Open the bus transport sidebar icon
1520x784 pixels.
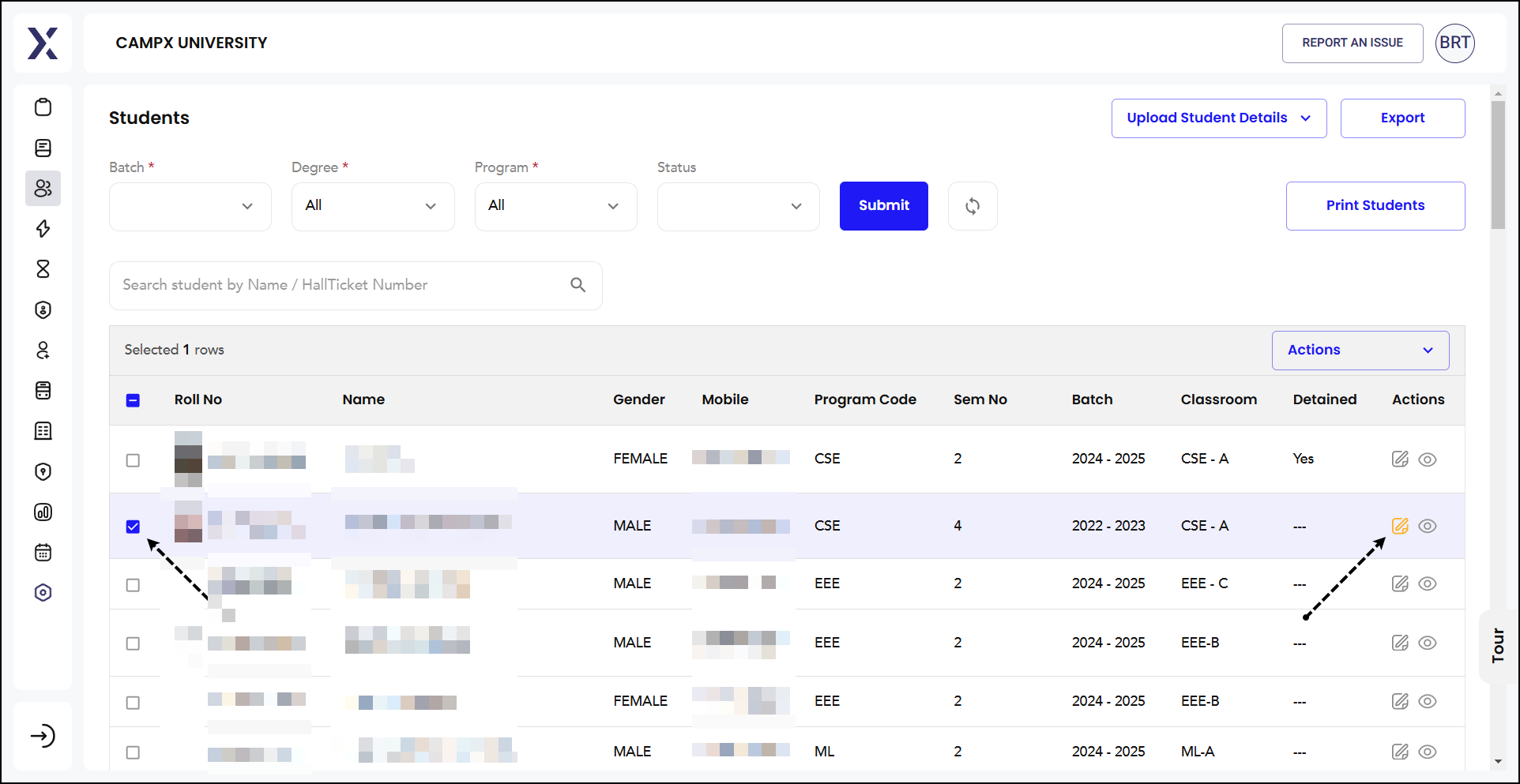pyautogui.click(x=43, y=390)
